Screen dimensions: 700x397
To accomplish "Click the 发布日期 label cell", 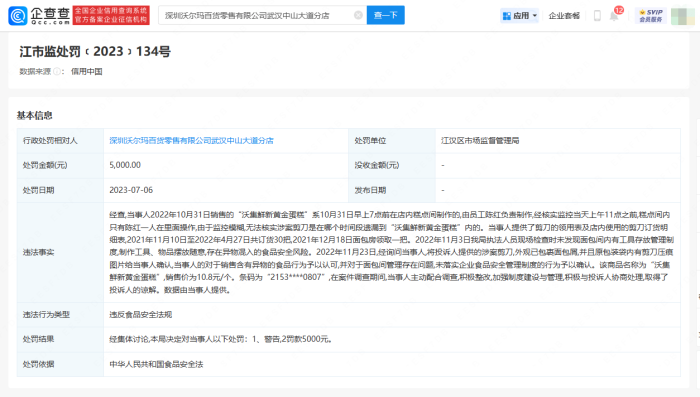I will click(392, 190).
